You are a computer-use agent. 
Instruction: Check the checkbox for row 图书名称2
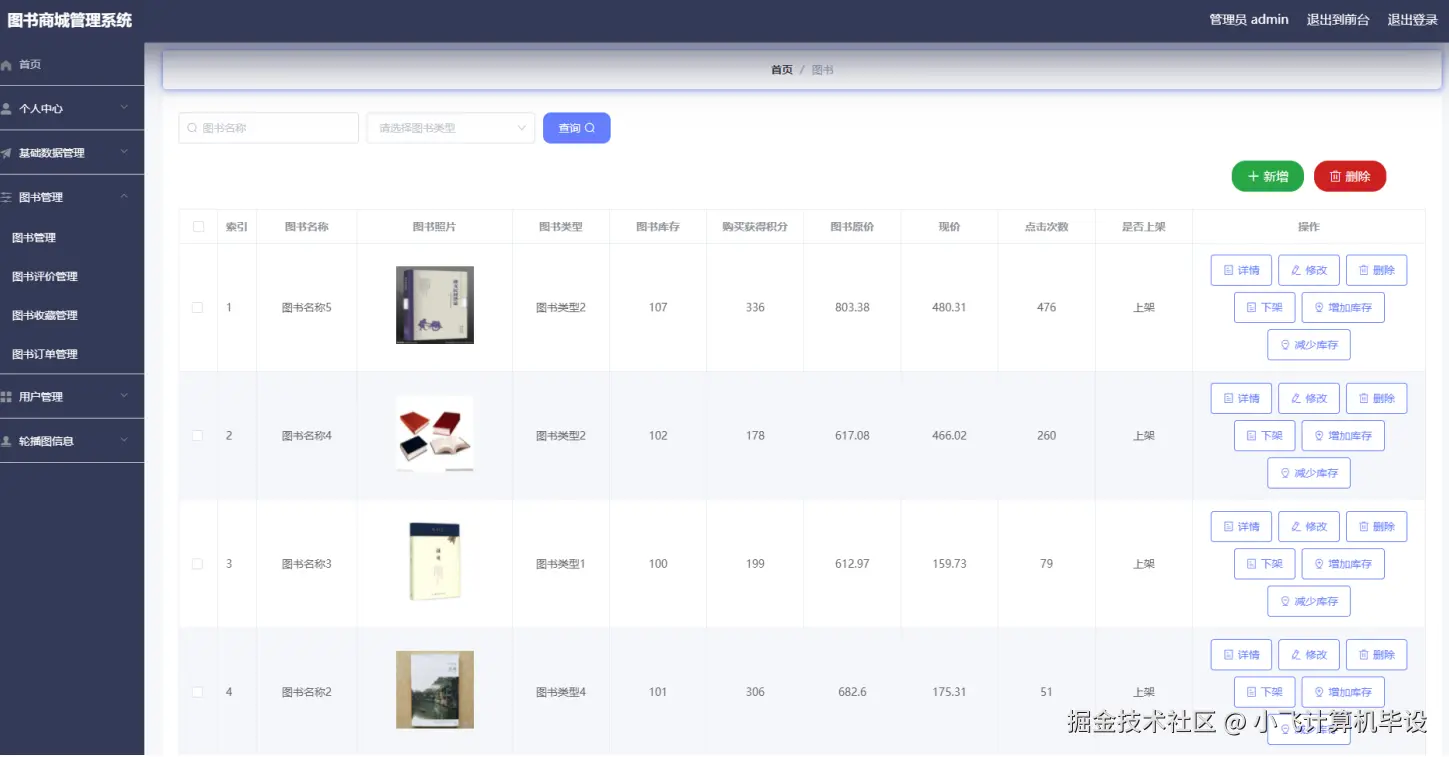click(x=198, y=692)
